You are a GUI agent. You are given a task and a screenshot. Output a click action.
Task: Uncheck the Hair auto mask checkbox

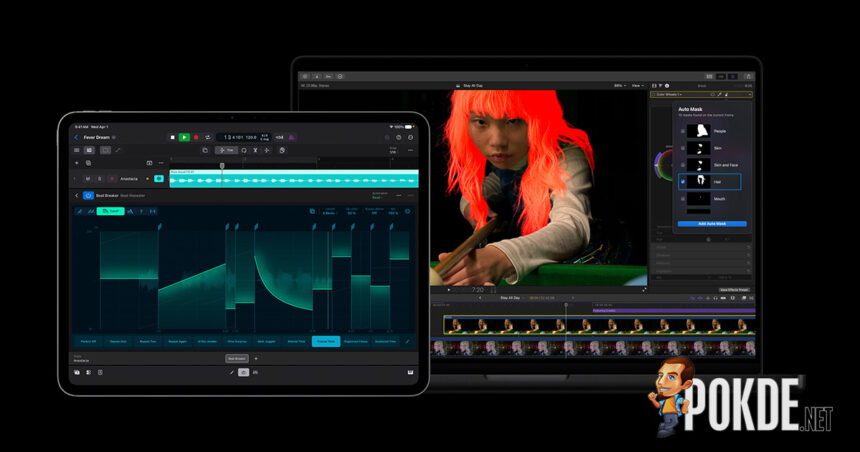point(682,182)
